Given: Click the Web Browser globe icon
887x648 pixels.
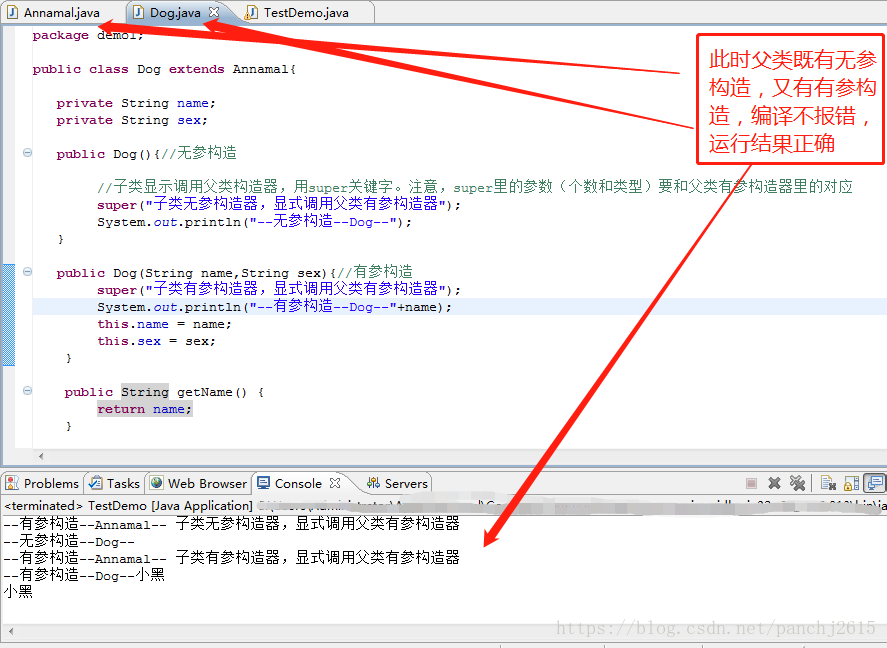Looking at the screenshot, I should [x=157, y=483].
